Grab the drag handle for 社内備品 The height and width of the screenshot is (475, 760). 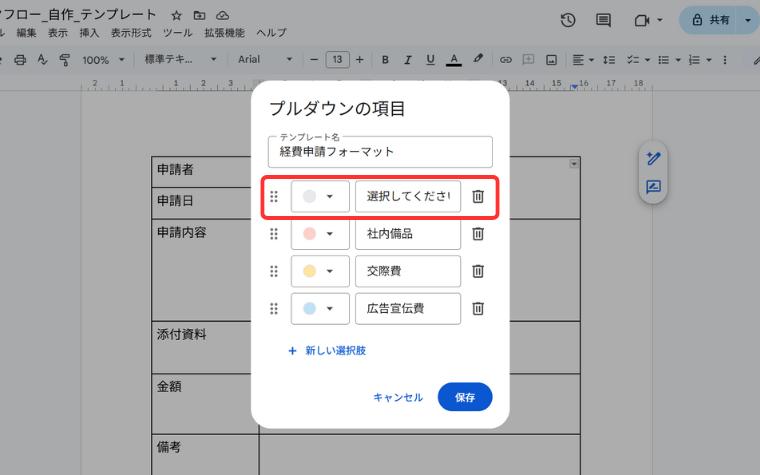point(274,234)
